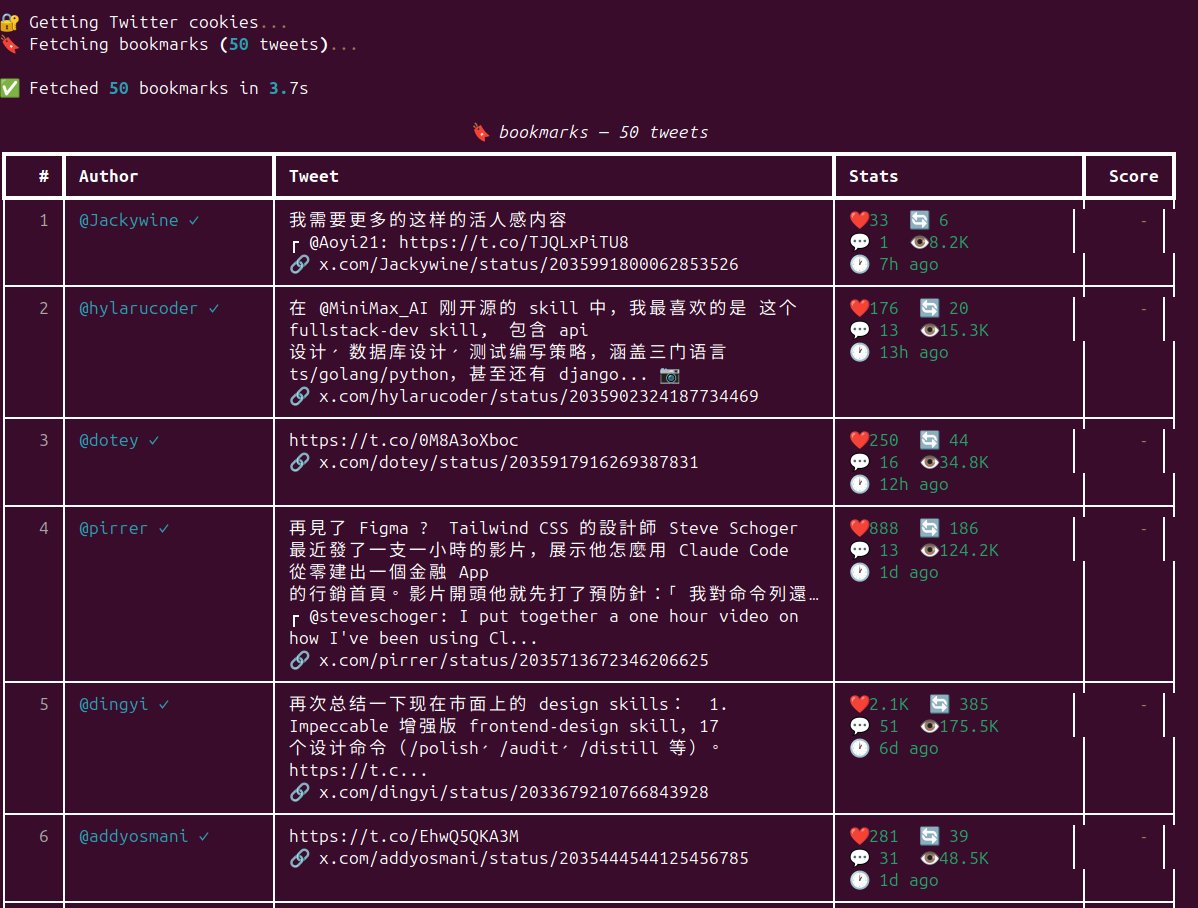This screenshot has height=908, width=1198.
Task: Click the verified checkmark next to @pirrer
Action: point(164,528)
